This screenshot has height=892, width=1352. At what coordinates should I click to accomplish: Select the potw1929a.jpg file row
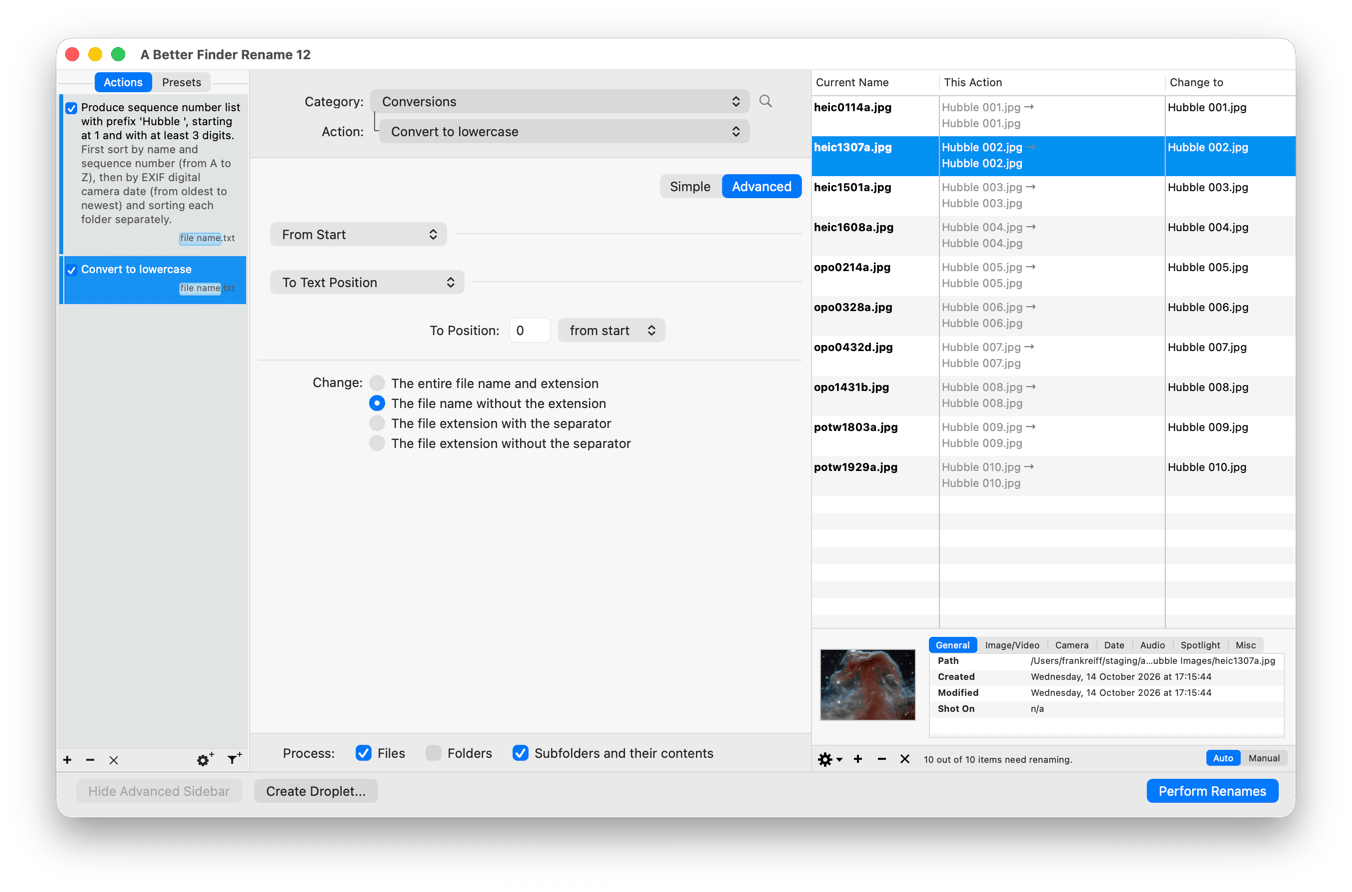pos(1053,475)
